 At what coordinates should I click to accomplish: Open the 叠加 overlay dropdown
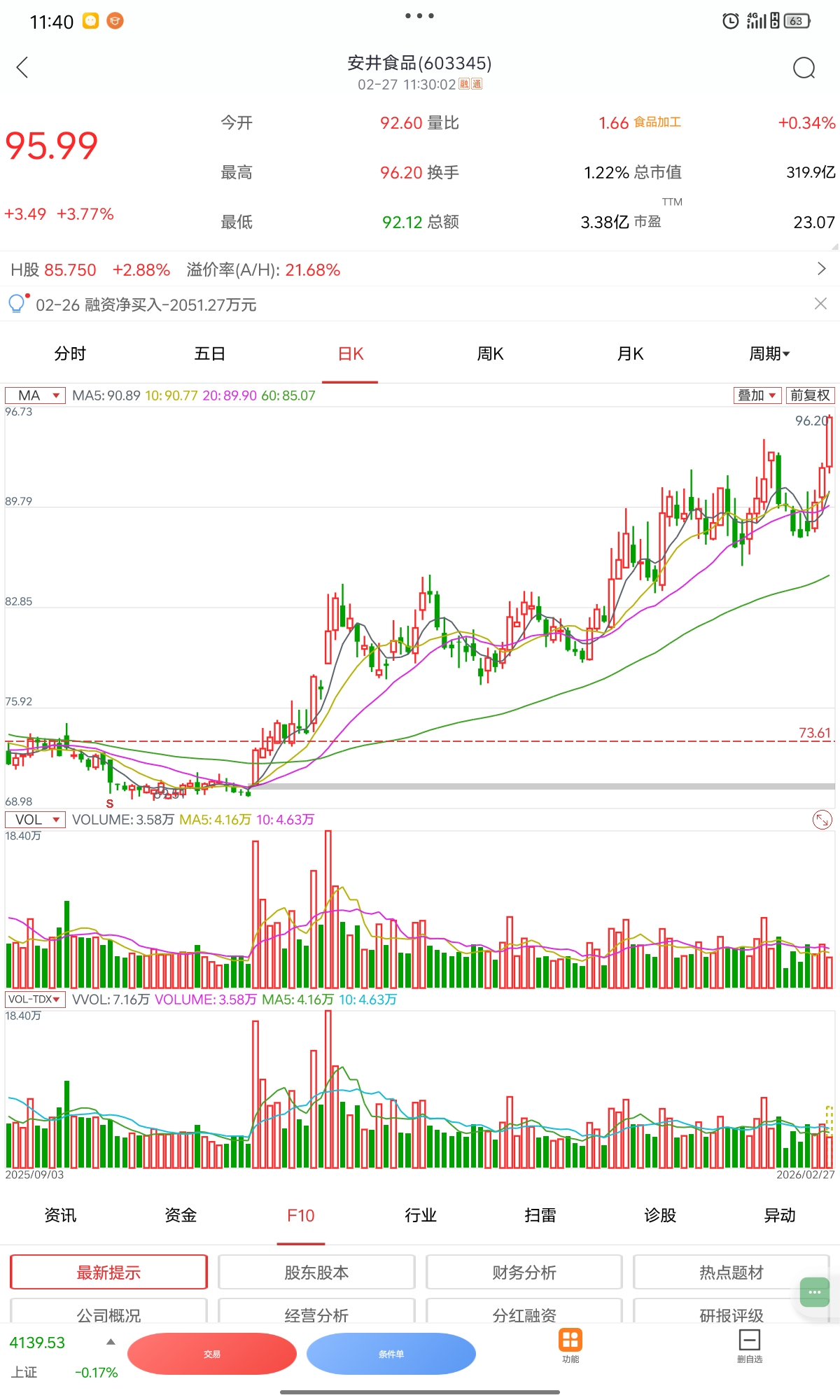tap(757, 395)
